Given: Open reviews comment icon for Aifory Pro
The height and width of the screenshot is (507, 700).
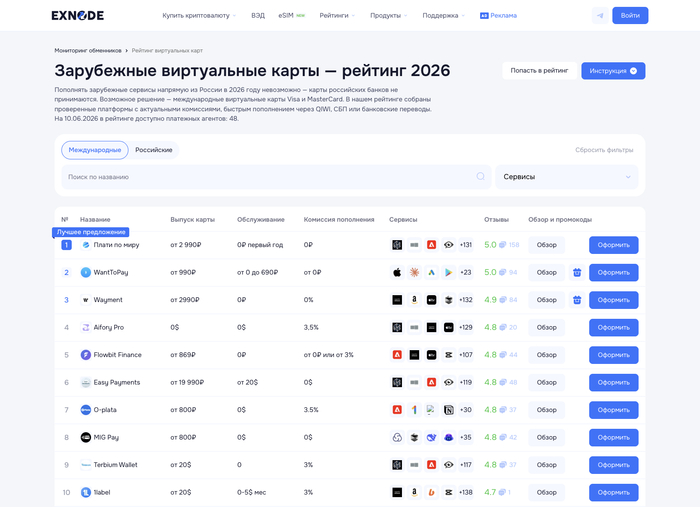Looking at the screenshot, I should click(503, 327).
